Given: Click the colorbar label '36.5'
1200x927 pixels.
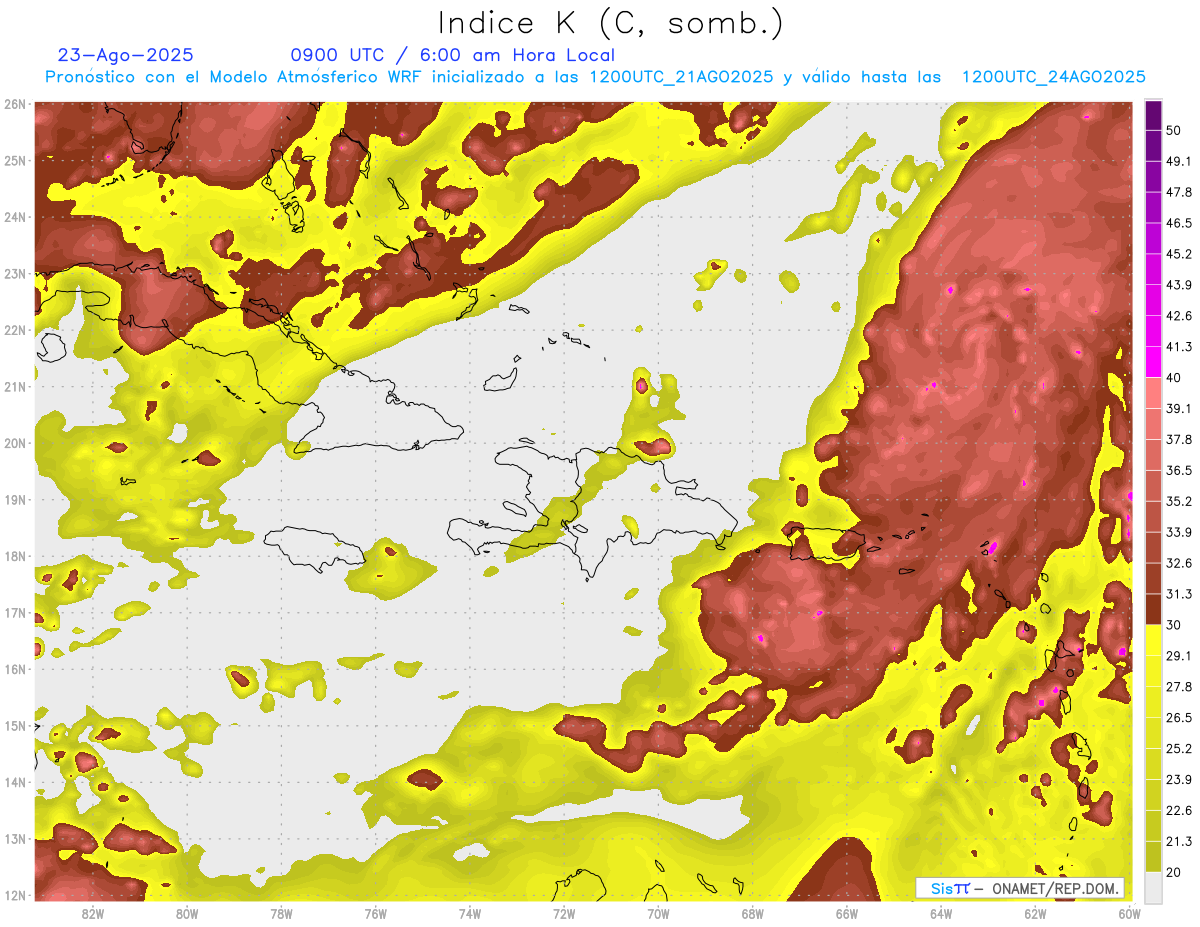Looking at the screenshot, I should tap(1178, 470).
